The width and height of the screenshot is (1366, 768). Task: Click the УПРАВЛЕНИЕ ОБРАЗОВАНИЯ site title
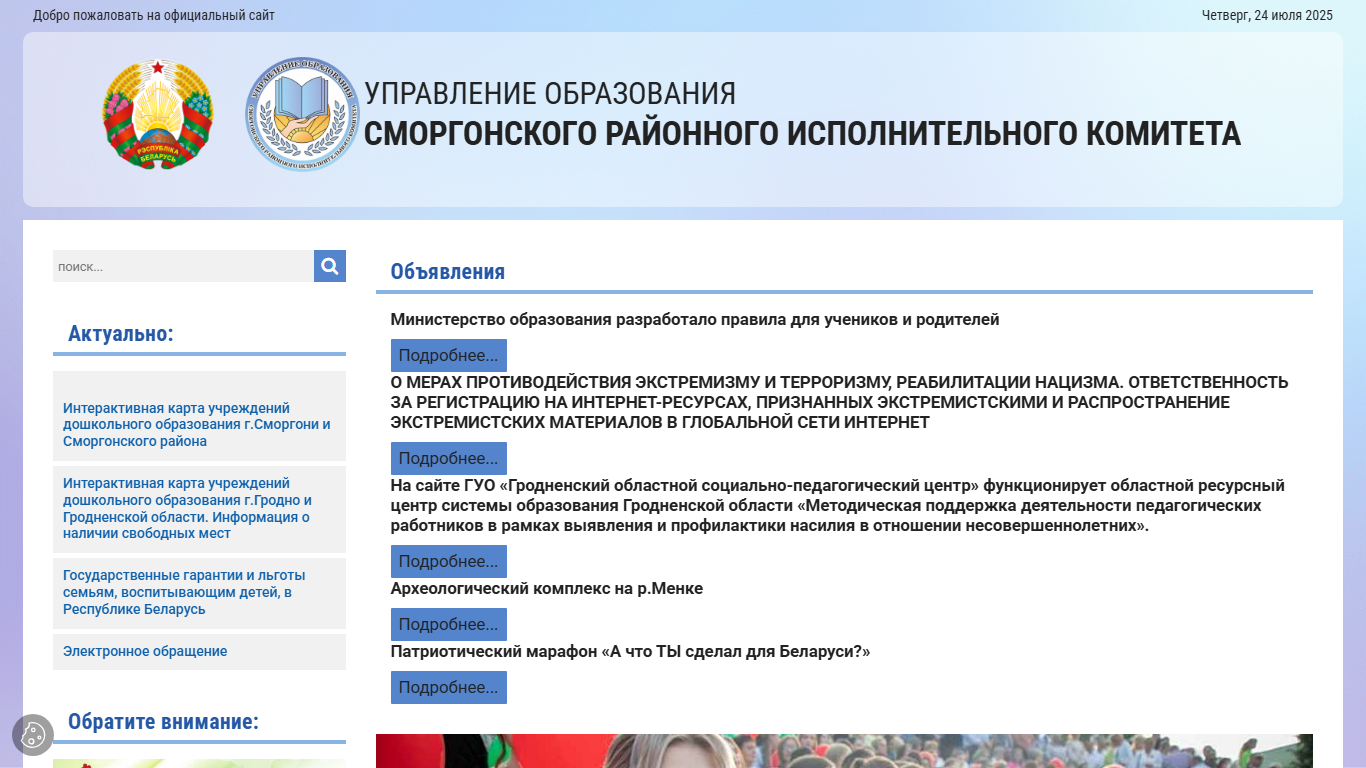click(x=550, y=94)
